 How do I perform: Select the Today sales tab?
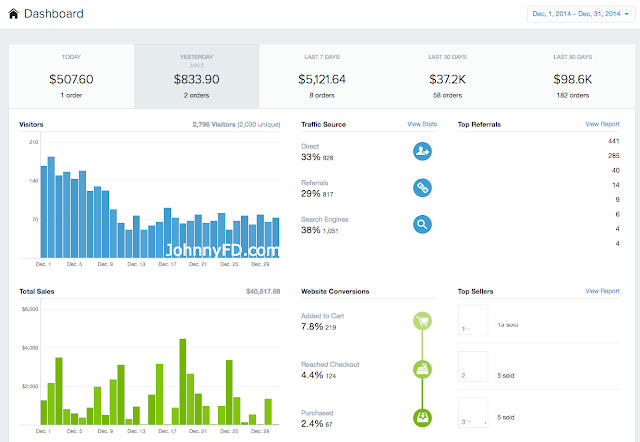tap(71, 76)
